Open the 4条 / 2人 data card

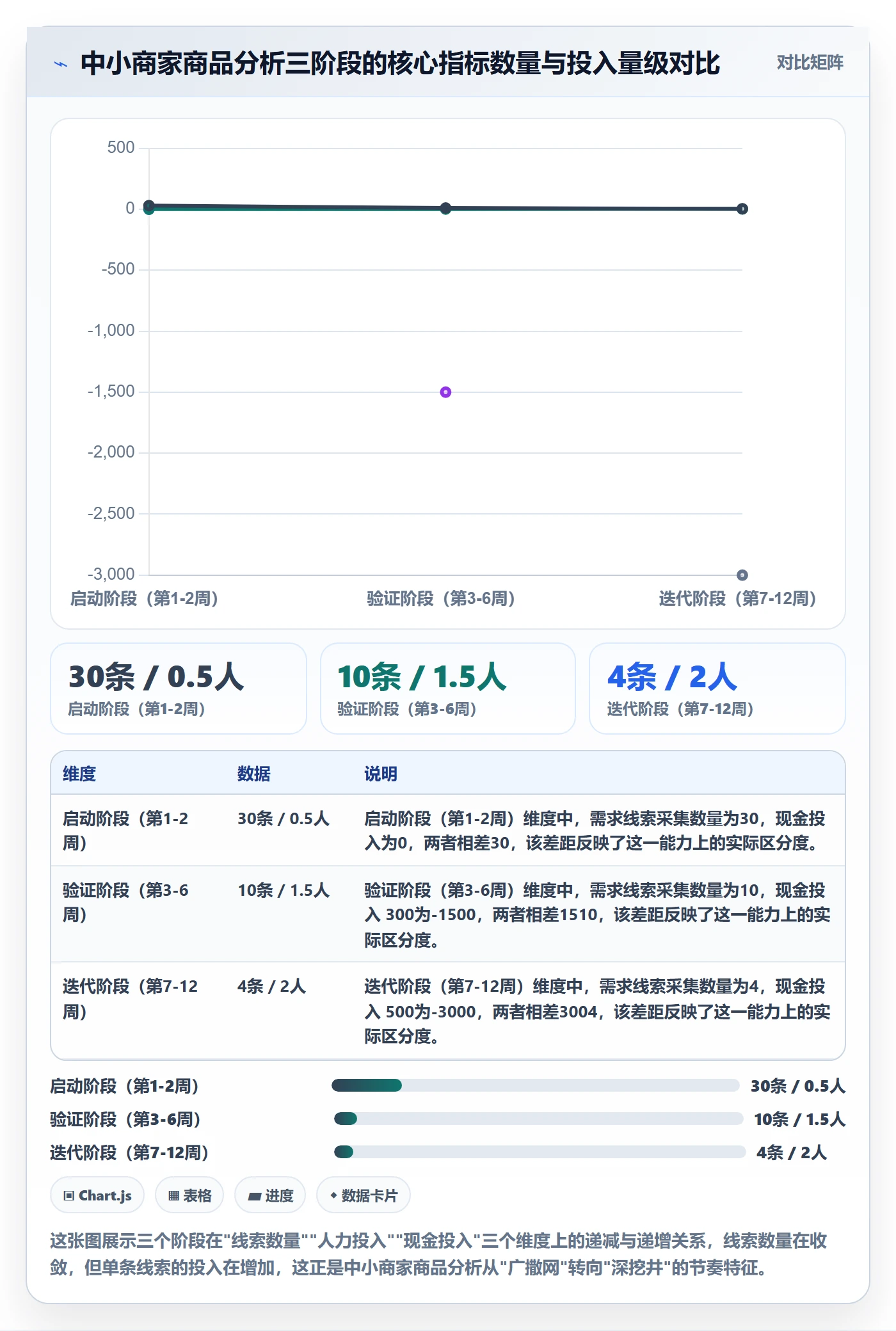(717, 689)
